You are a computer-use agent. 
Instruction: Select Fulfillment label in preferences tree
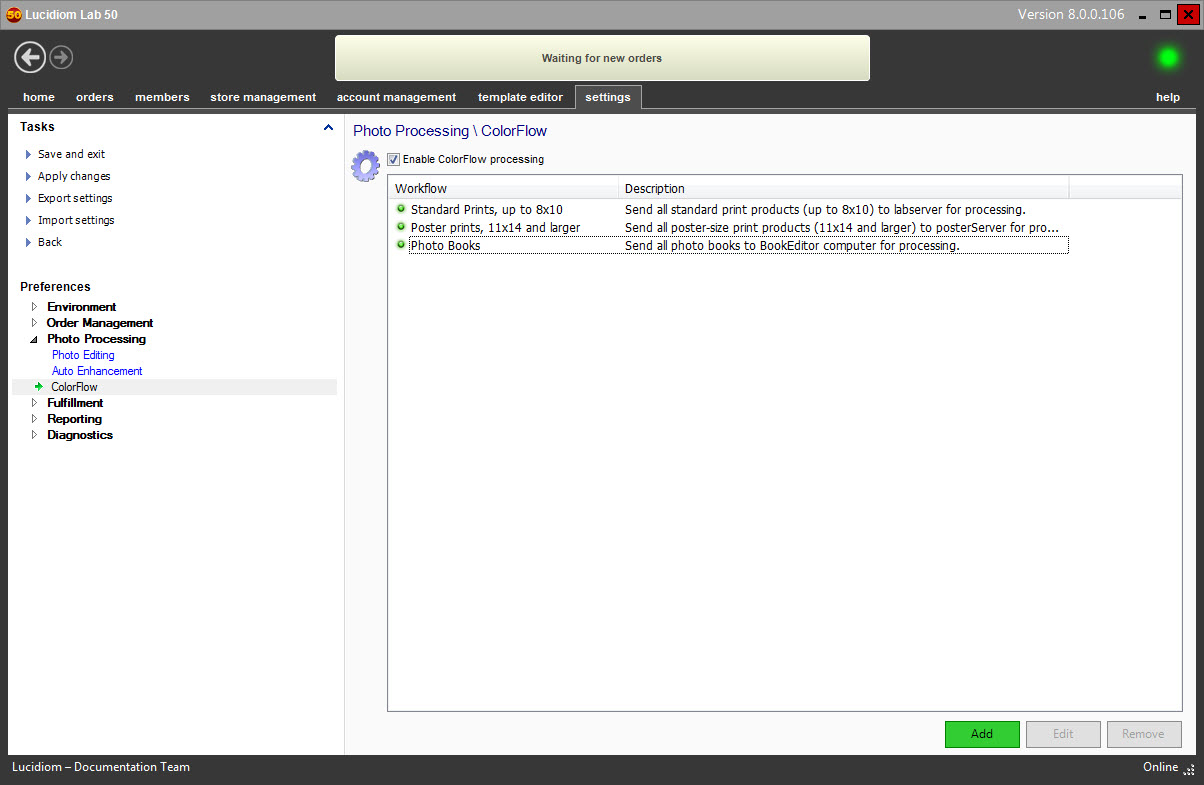click(75, 403)
